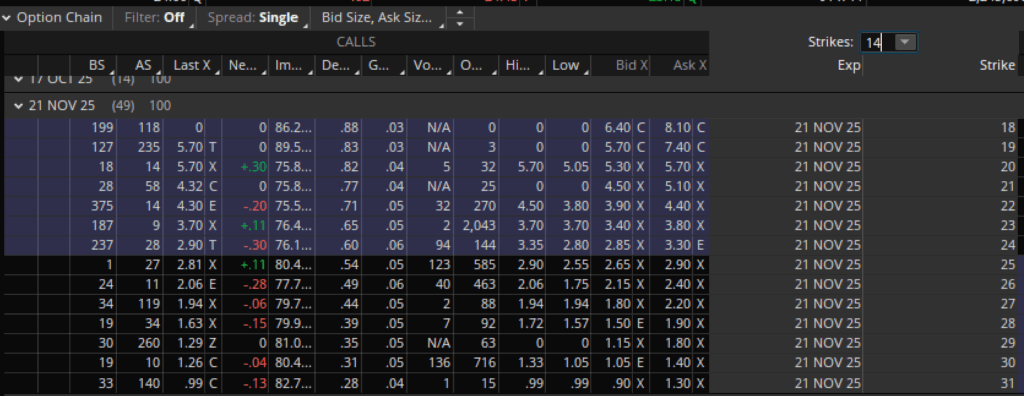Click the Im... implied volatility column header

pos(291,65)
